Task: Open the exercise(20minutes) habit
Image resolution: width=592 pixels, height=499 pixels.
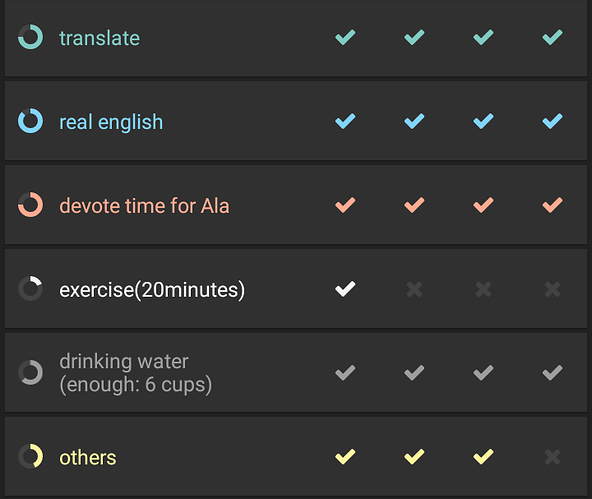Action: (x=152, y=290)
